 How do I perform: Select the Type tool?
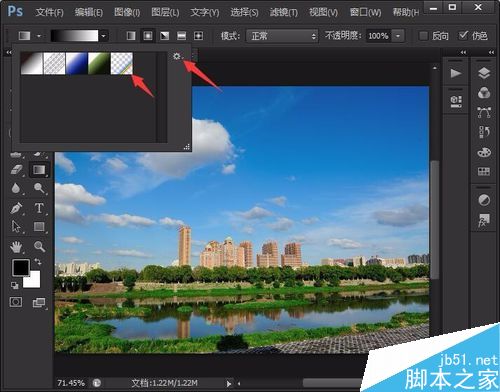coord(39,208)
